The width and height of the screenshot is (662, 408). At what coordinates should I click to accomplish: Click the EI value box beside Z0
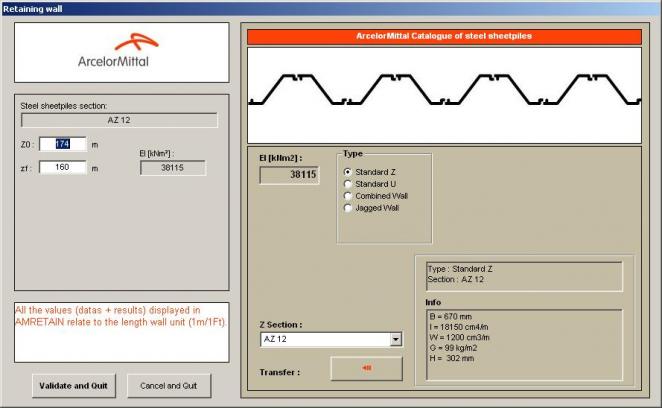(x=173, y=168)
